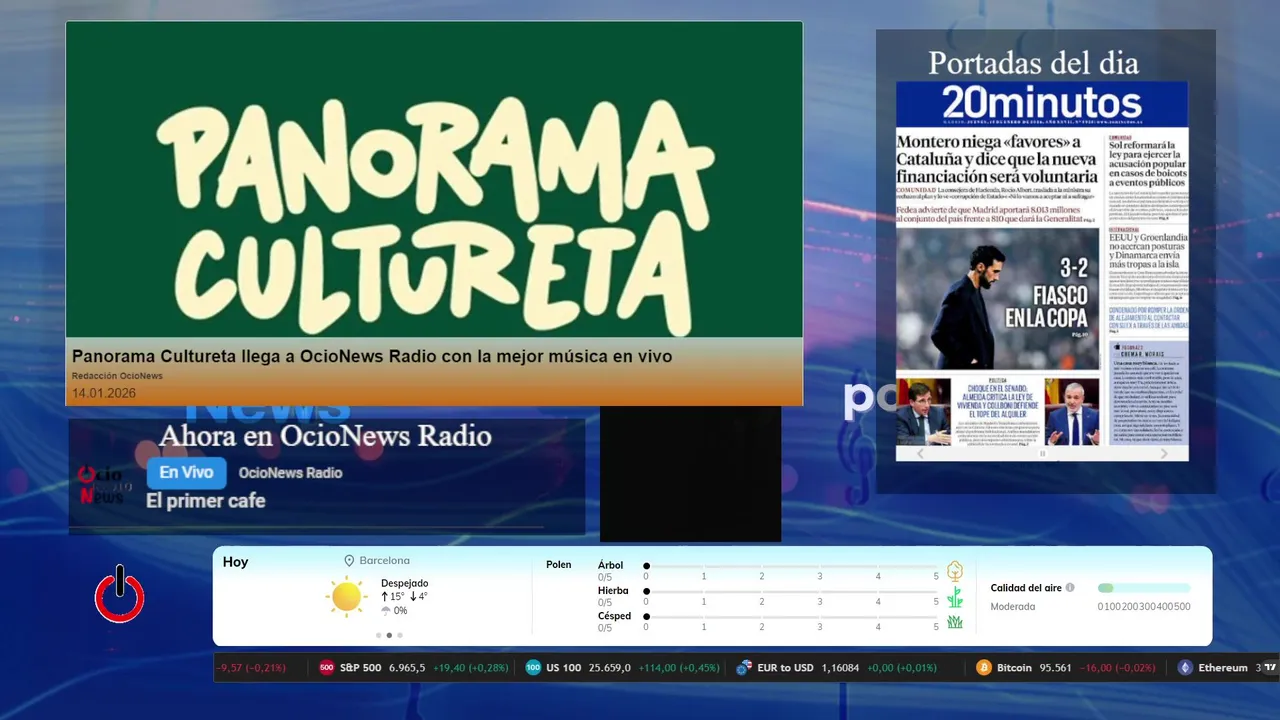Click the Ethereum ticker label
Image resolution: width=1280 pixels, height=720 pixels.
pos(1223,668)
